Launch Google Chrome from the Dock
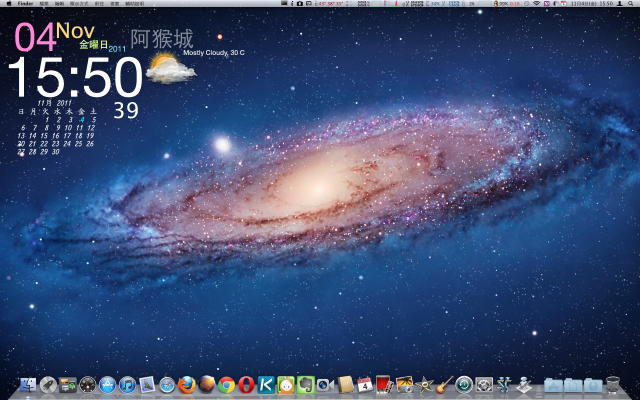This screenshot has width=640, height=400. click(227, 385)
